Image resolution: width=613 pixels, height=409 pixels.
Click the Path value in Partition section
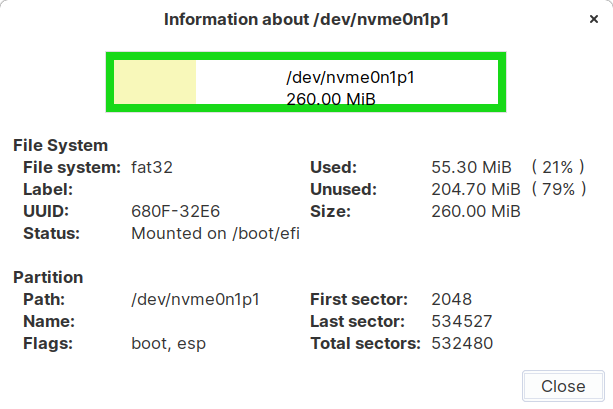(x=196, y=299)
